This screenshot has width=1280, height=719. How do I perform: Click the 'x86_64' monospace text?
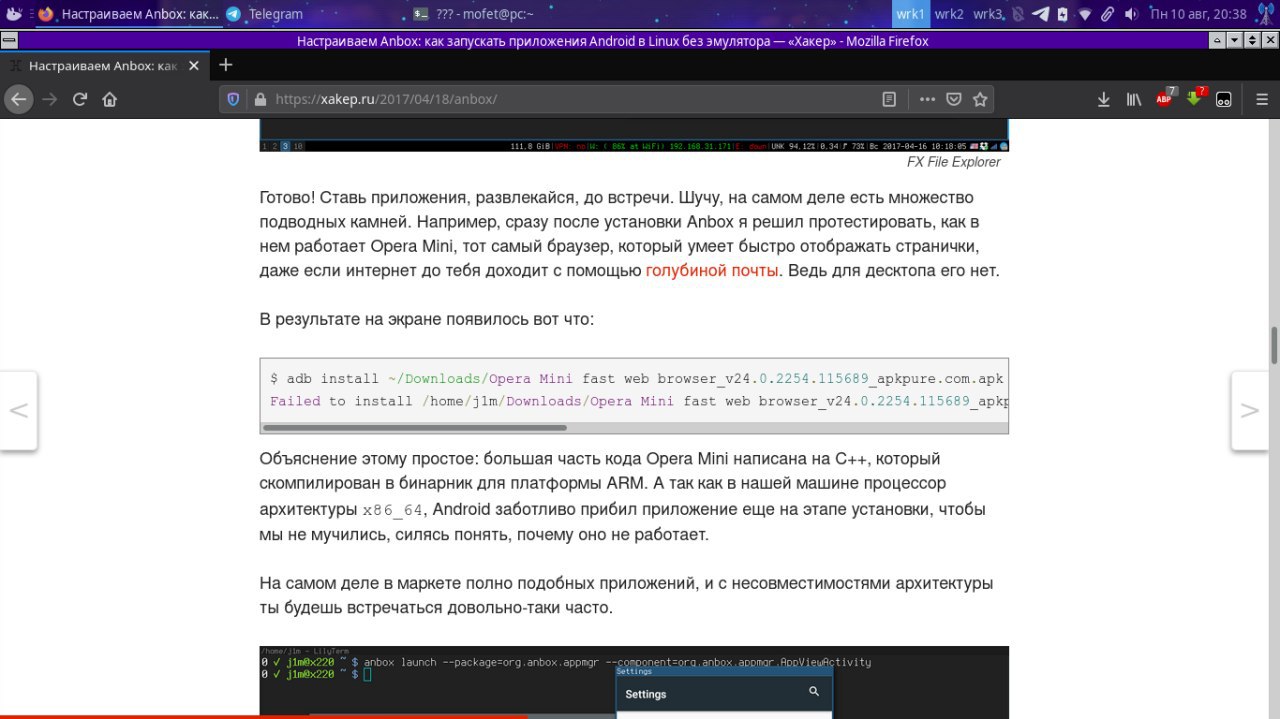coord(392,510)
